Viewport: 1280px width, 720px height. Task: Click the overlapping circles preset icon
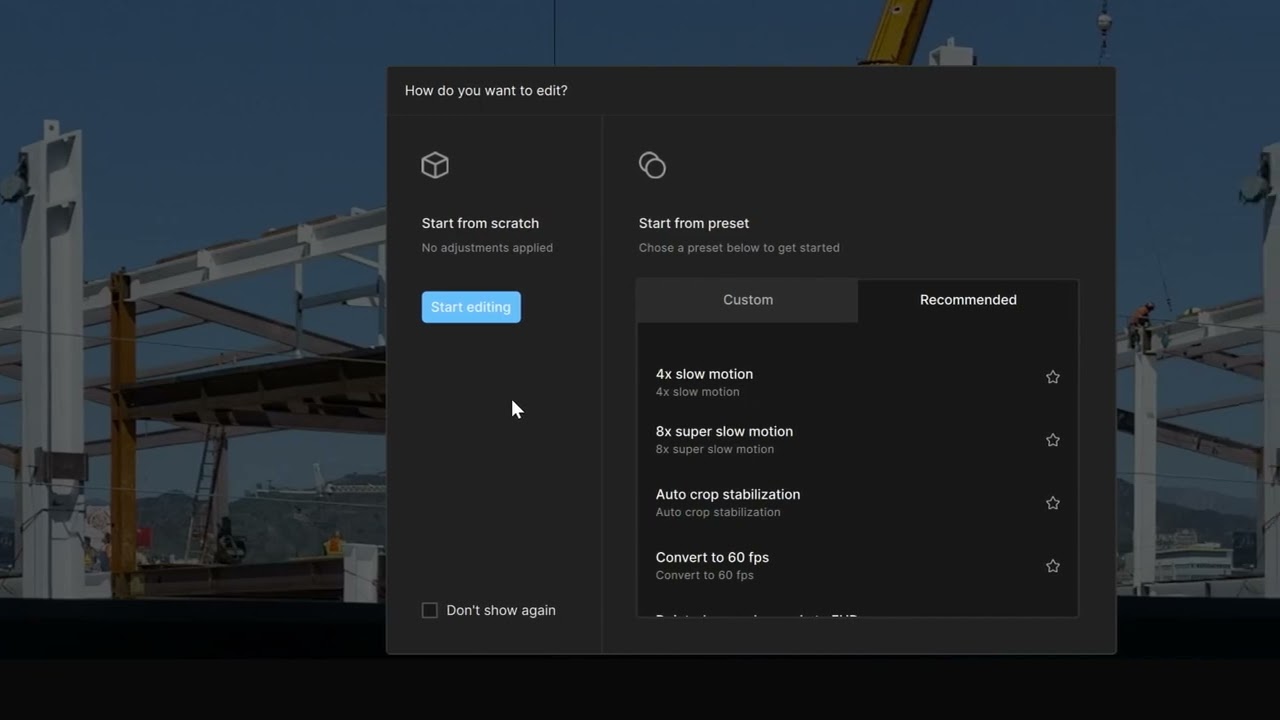point(652,165)
